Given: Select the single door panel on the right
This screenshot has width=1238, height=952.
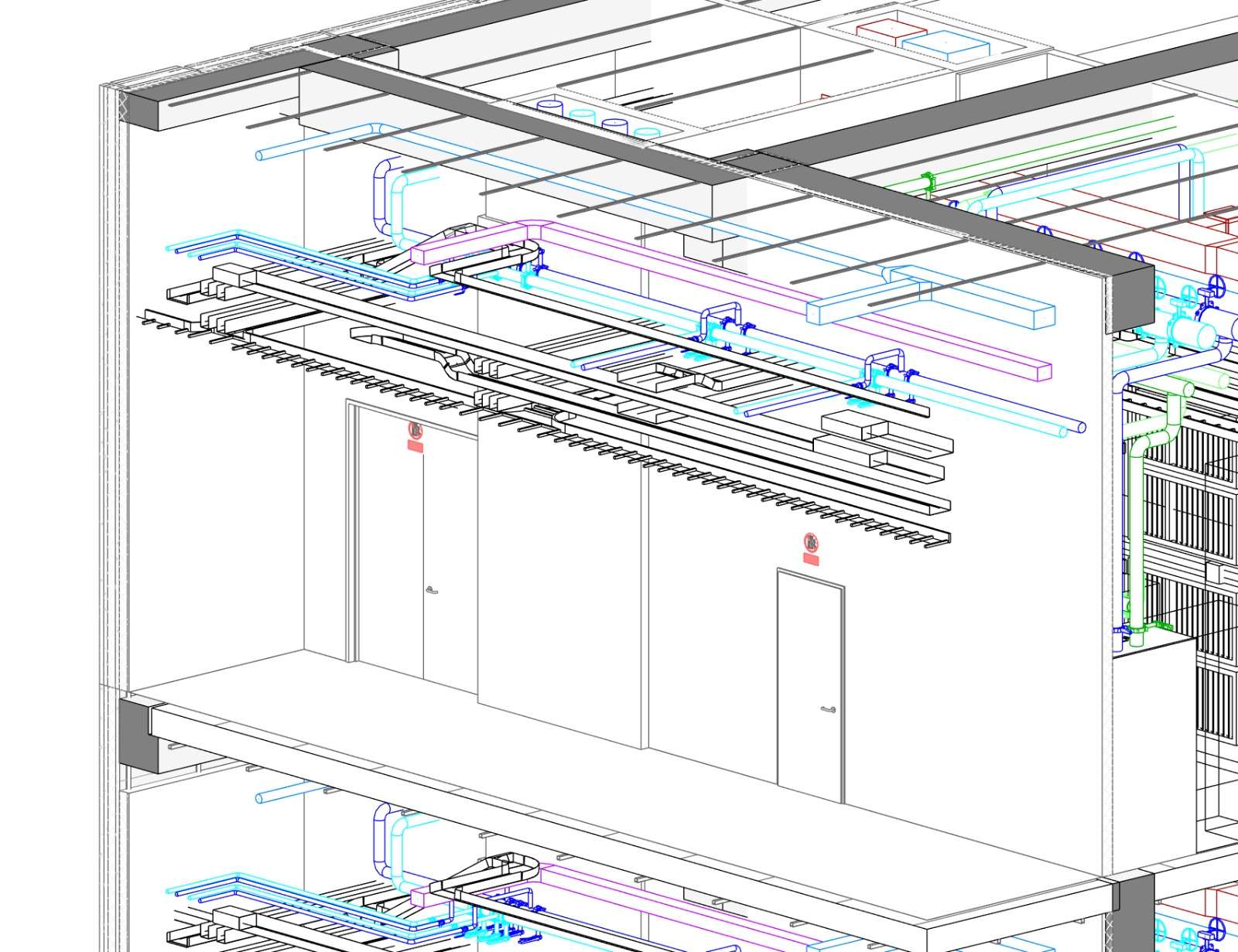Looking at the screenshot, I should coord(809,688).
